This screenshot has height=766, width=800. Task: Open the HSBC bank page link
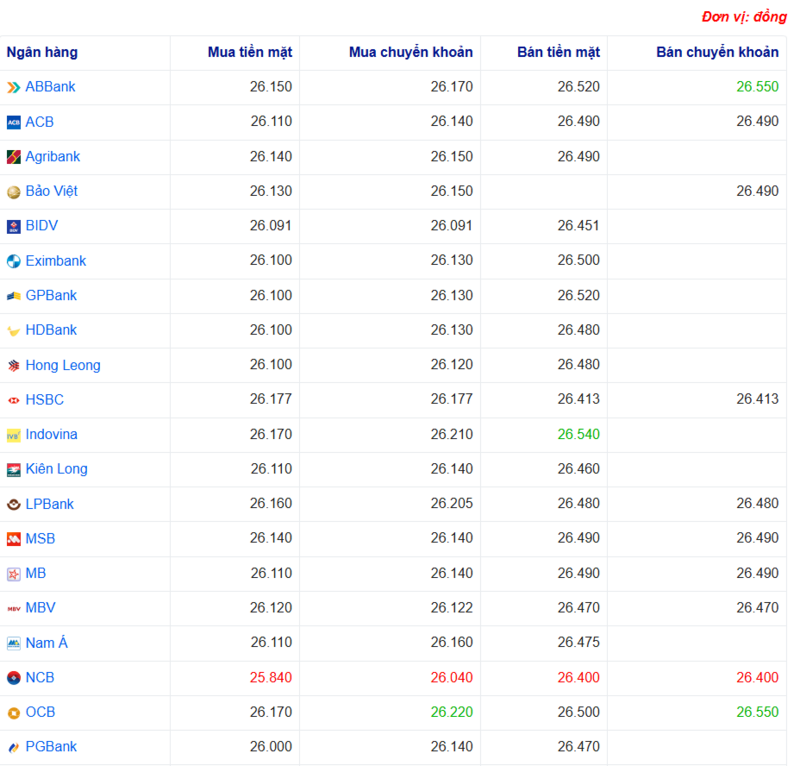(x=45, y=399)
